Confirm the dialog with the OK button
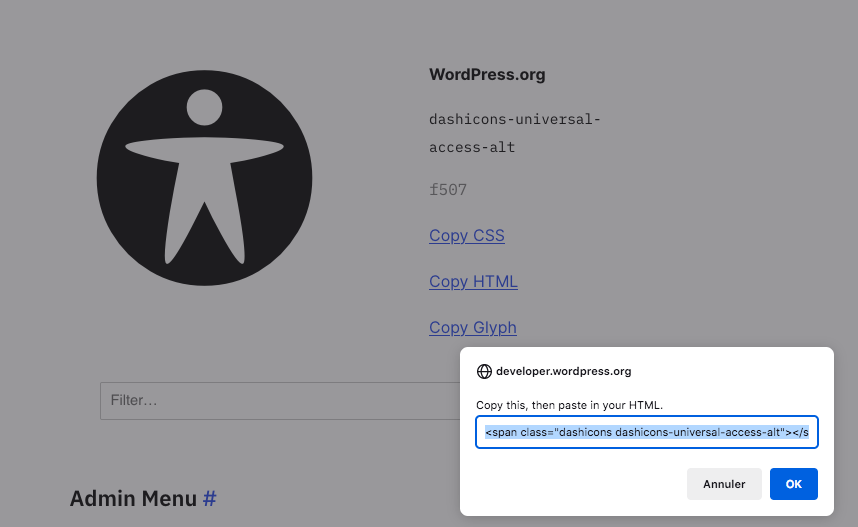The width and height of the screenshot is (858, 527). 793,484
